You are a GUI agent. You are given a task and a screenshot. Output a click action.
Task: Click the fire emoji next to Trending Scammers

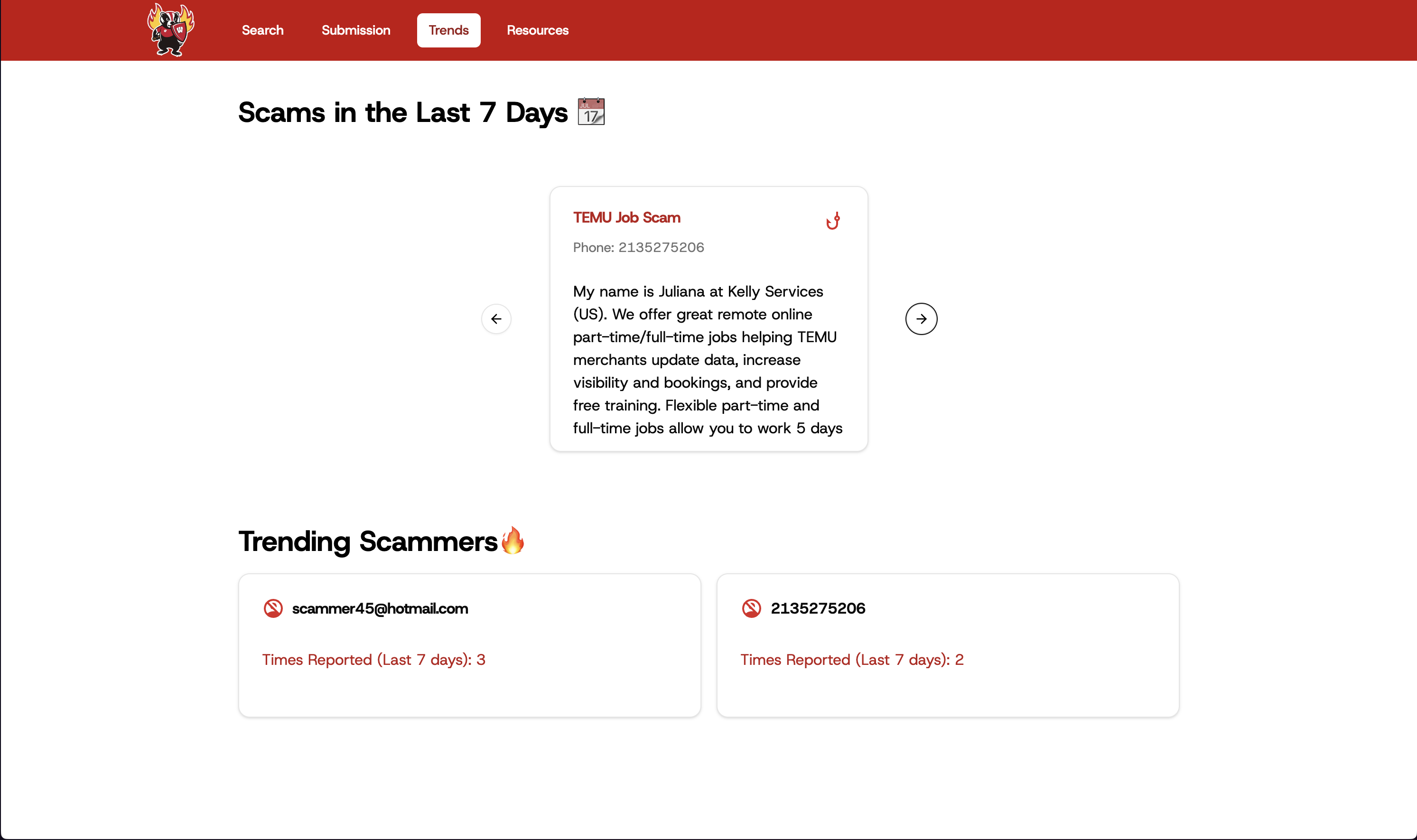click(x=513, y=541)
